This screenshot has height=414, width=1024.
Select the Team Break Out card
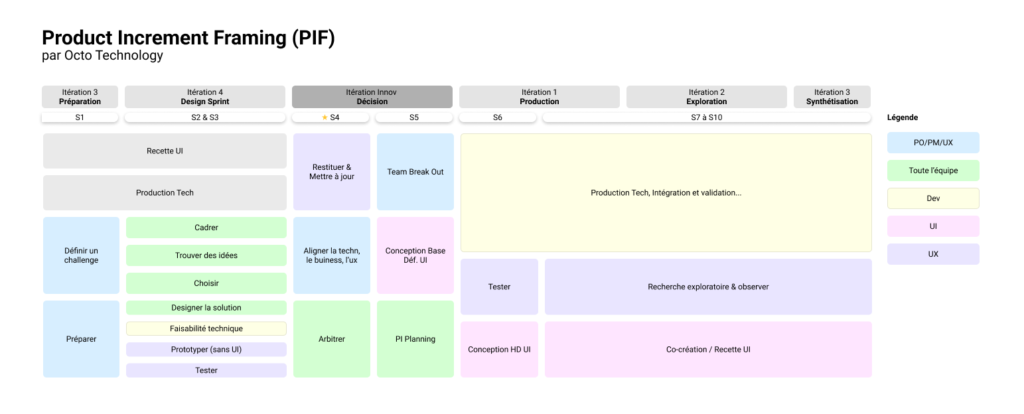(415, 171)
